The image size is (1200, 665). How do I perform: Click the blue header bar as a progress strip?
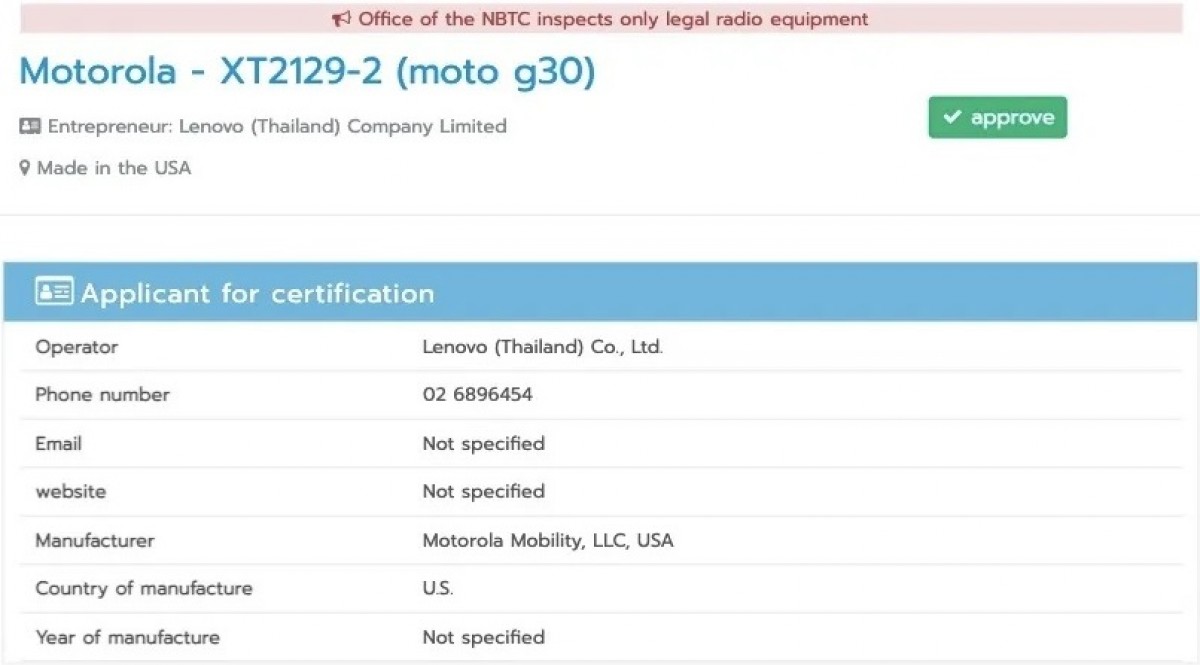(x=600, y=293)
